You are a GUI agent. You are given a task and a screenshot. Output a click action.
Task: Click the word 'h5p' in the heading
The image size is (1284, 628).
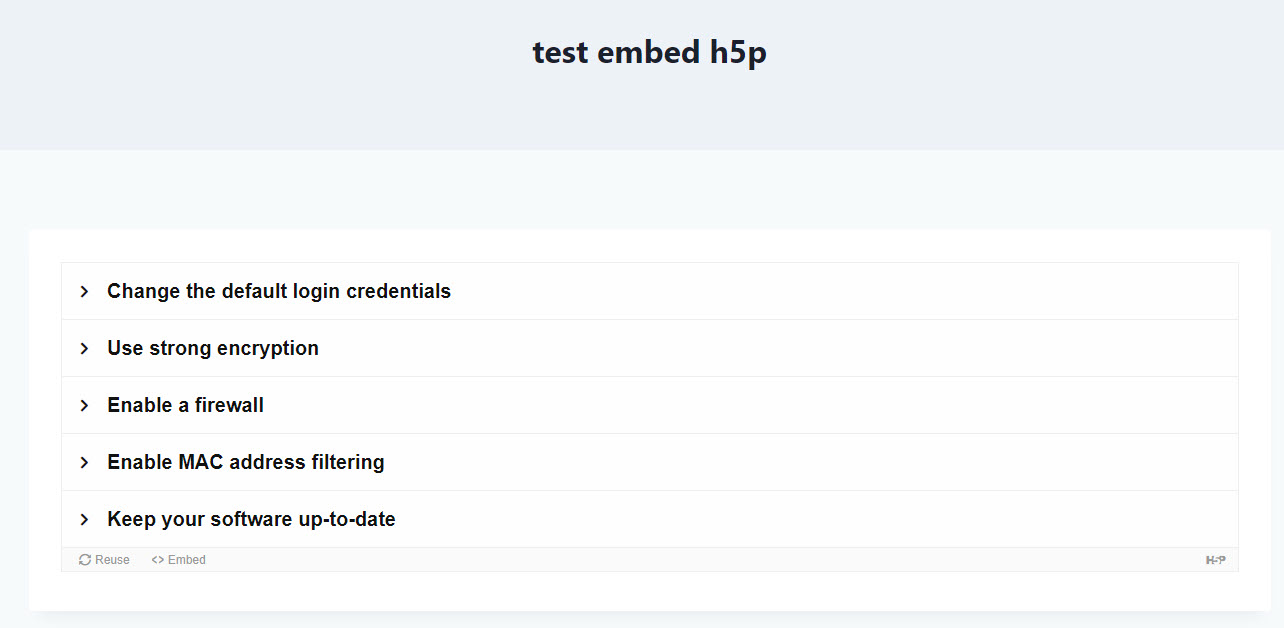coord(738,52)
